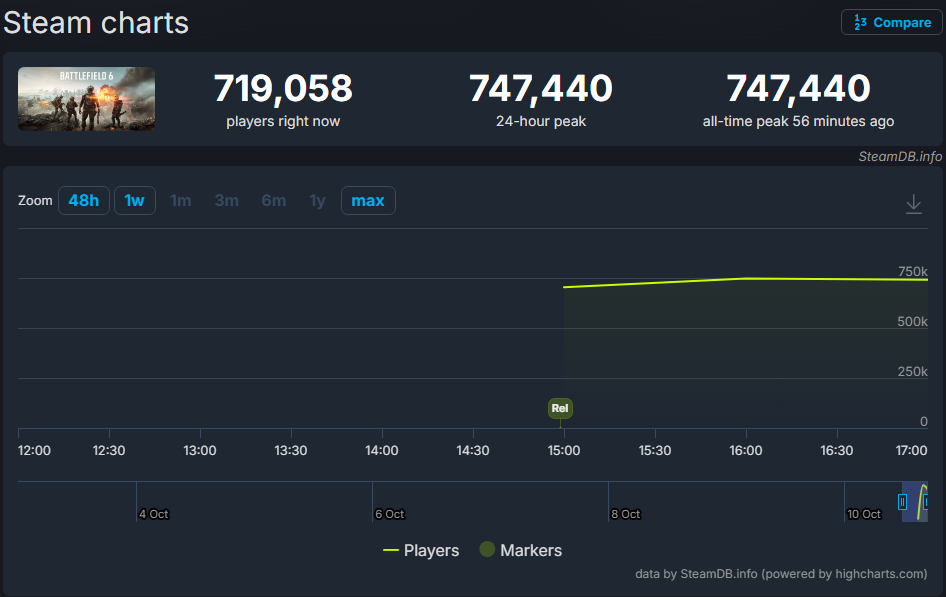The width and height of the screenshot is (946, 597).
Task: Click the Rel release marker on chart
Action: [x=560, y=408]
